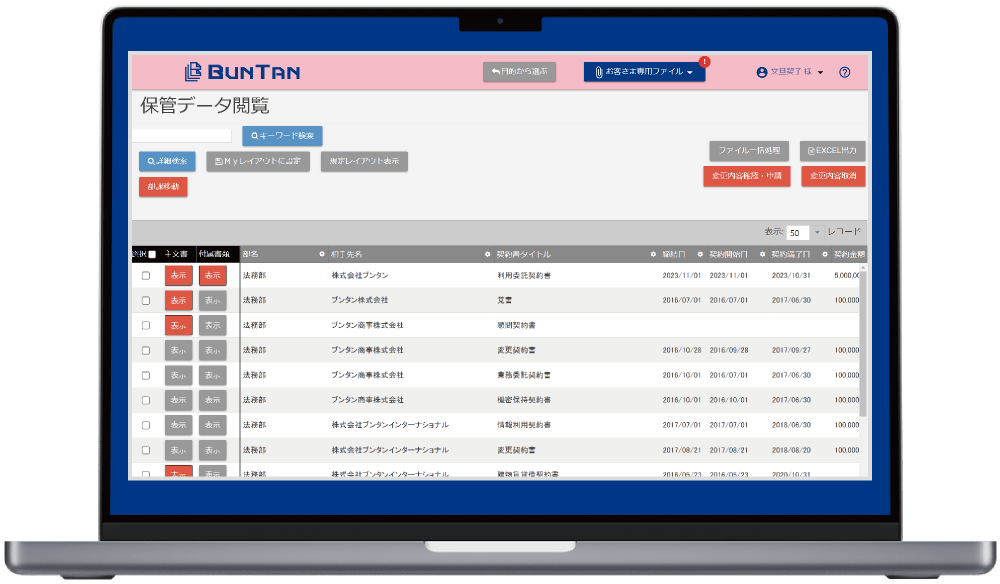Check the row checkbox for 株式会社ブンタン

tap(146, 275)
